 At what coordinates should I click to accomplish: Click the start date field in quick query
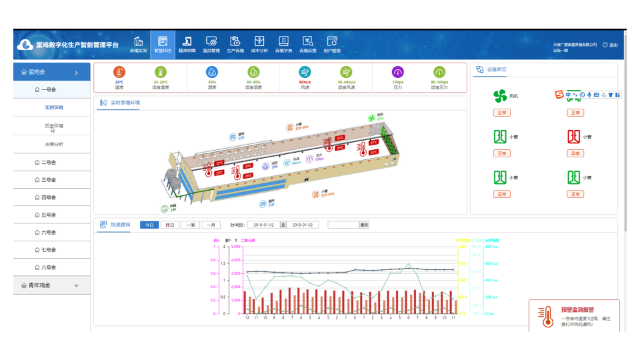tap(264, 225)
